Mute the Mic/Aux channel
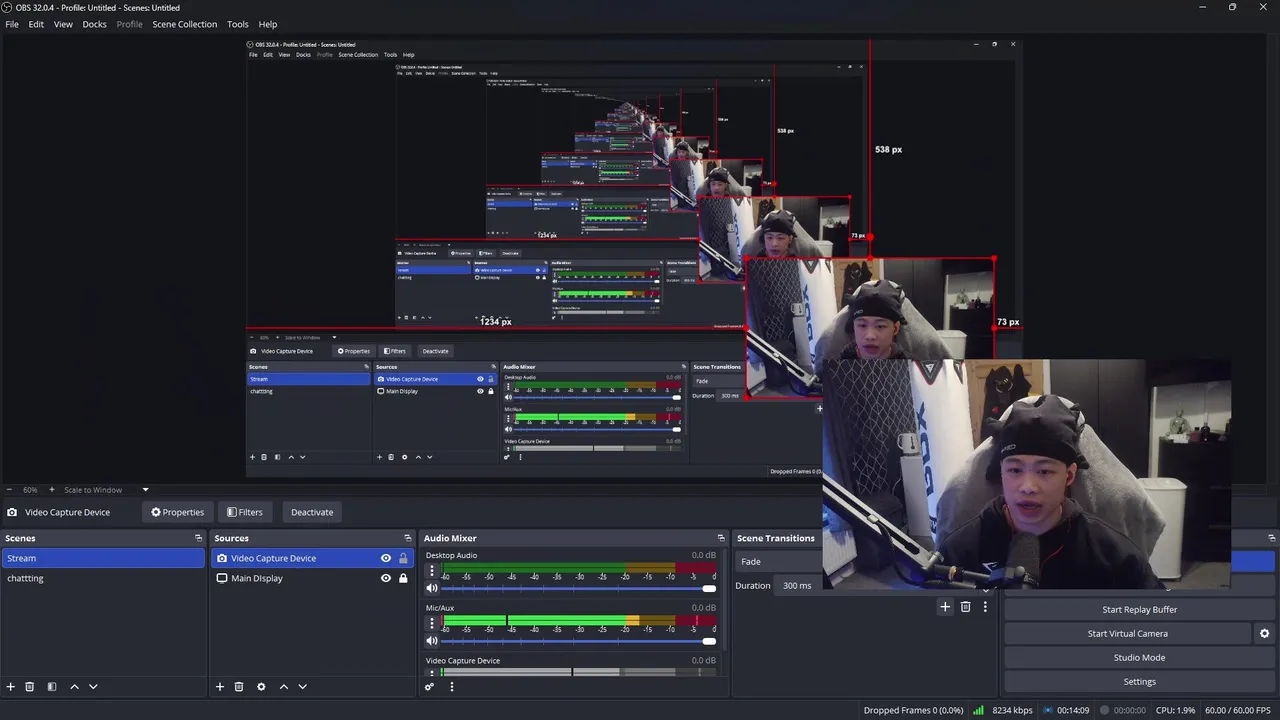 [432, 641]
